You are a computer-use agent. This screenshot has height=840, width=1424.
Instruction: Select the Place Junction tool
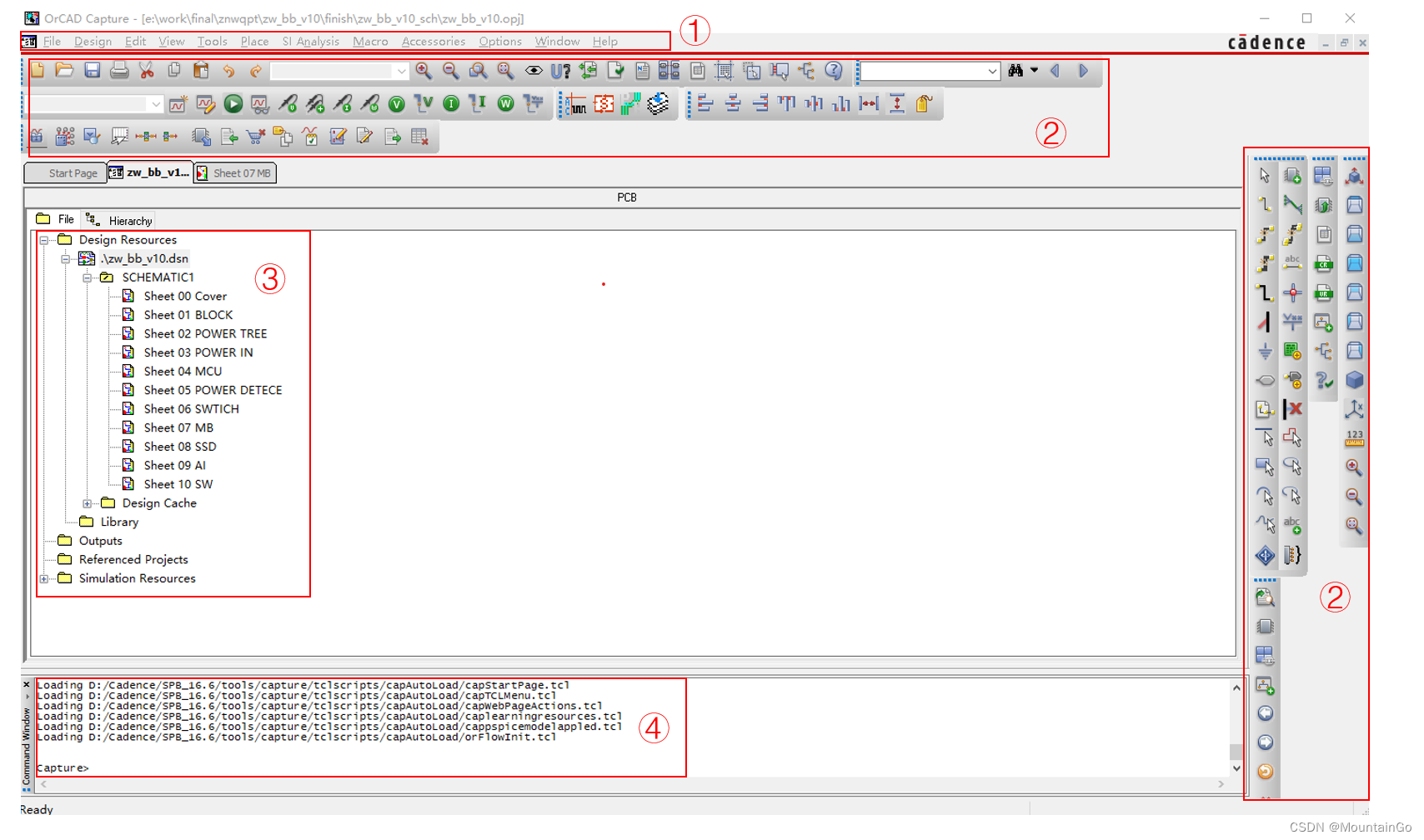[1292, 292]
